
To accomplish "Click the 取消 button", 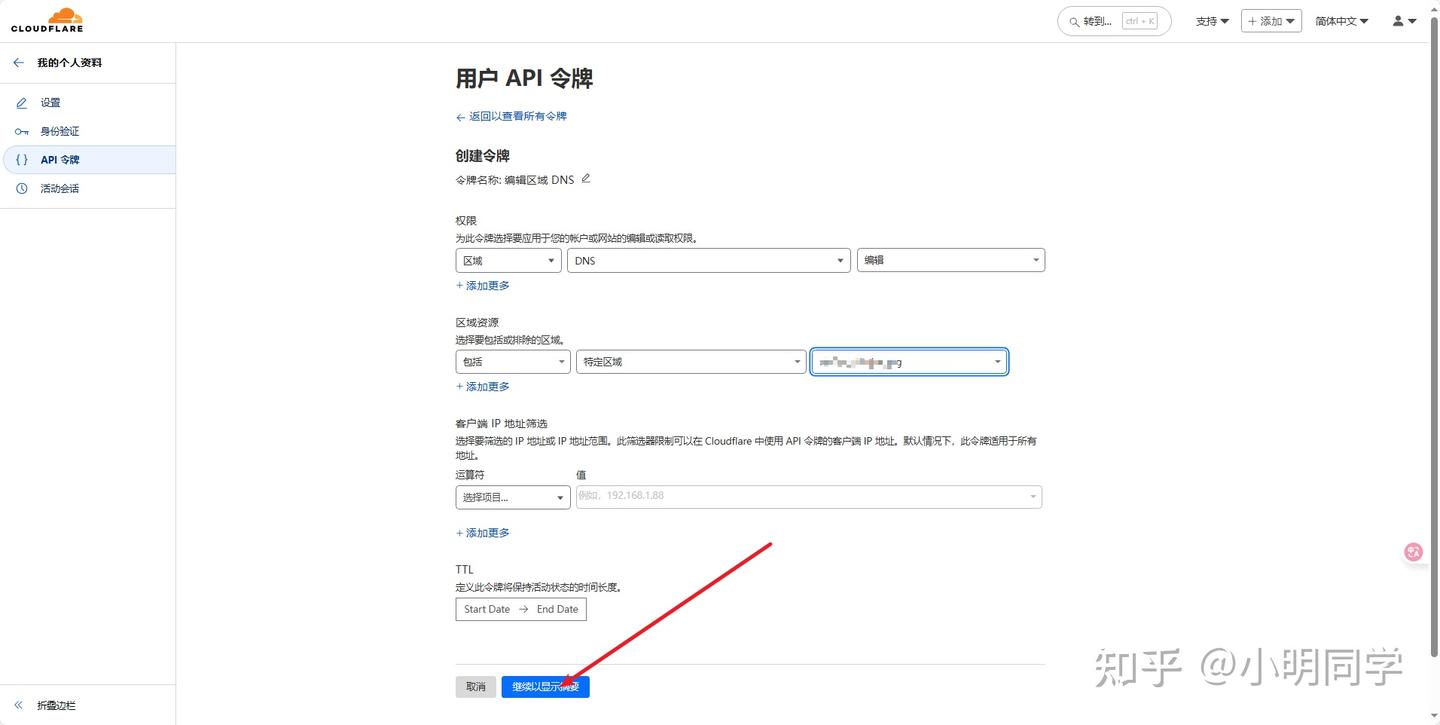I will click(x=476, y=687).
